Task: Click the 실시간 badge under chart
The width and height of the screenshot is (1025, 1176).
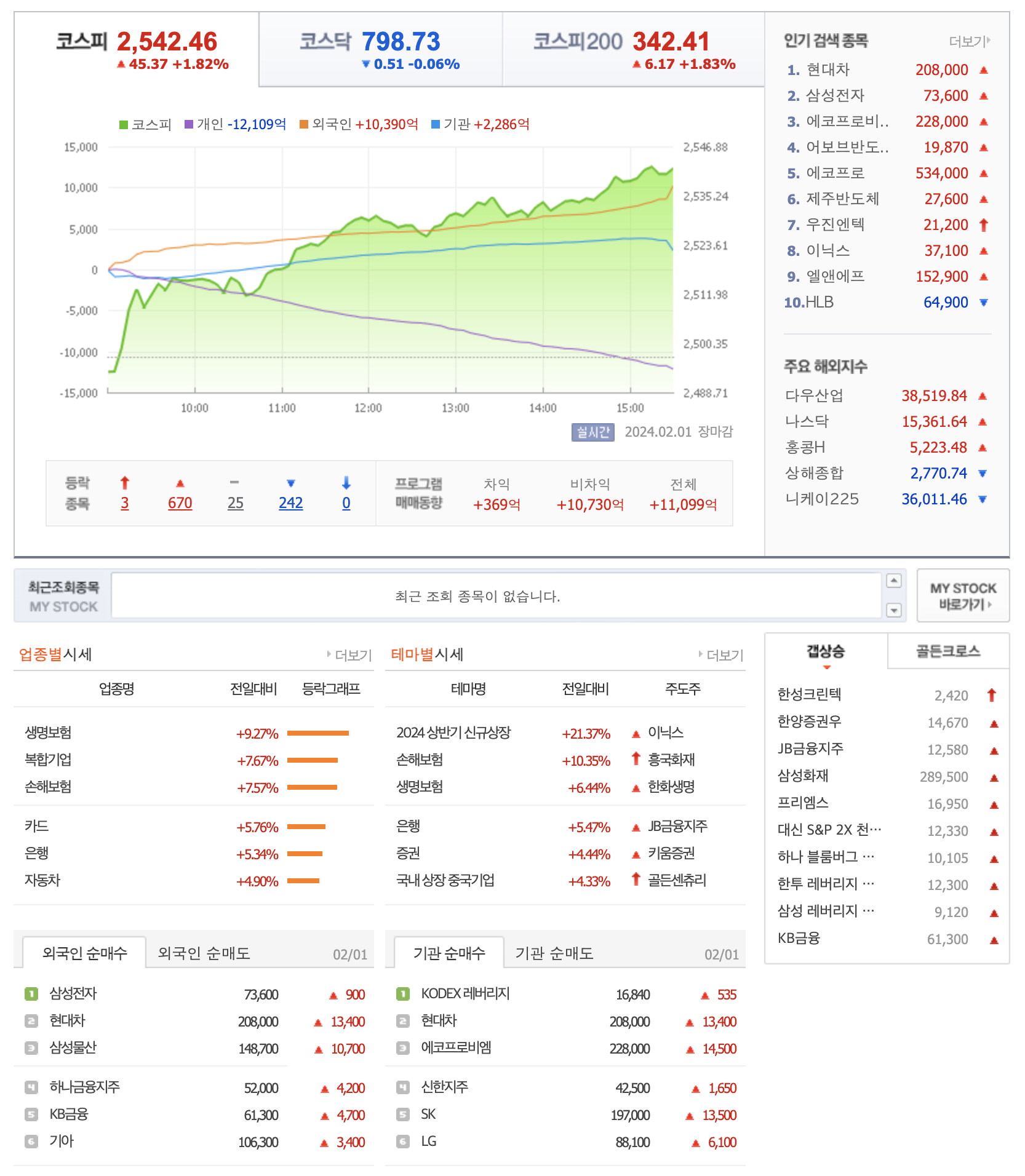Action: point(592,432)
